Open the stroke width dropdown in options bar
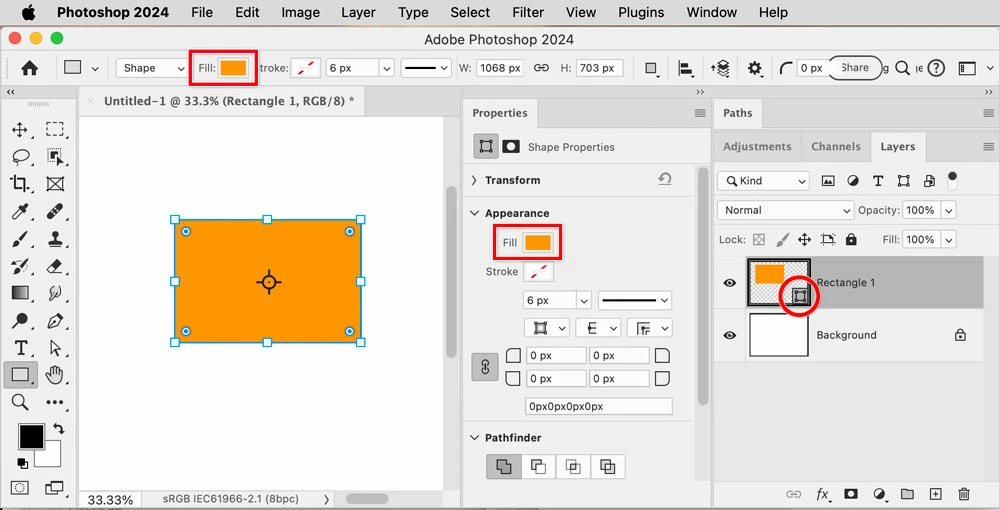 (386, 68)
